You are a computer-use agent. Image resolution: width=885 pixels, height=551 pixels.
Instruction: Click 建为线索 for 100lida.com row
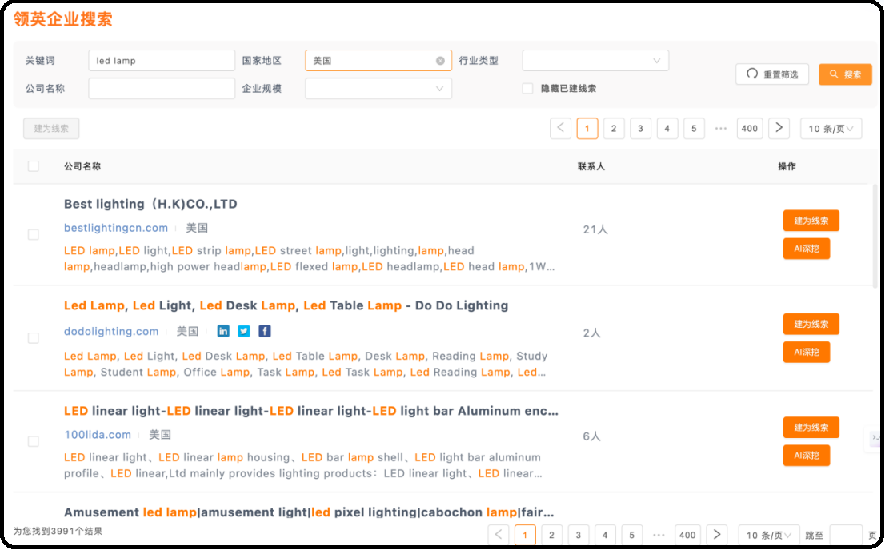(x=810, y=427)
